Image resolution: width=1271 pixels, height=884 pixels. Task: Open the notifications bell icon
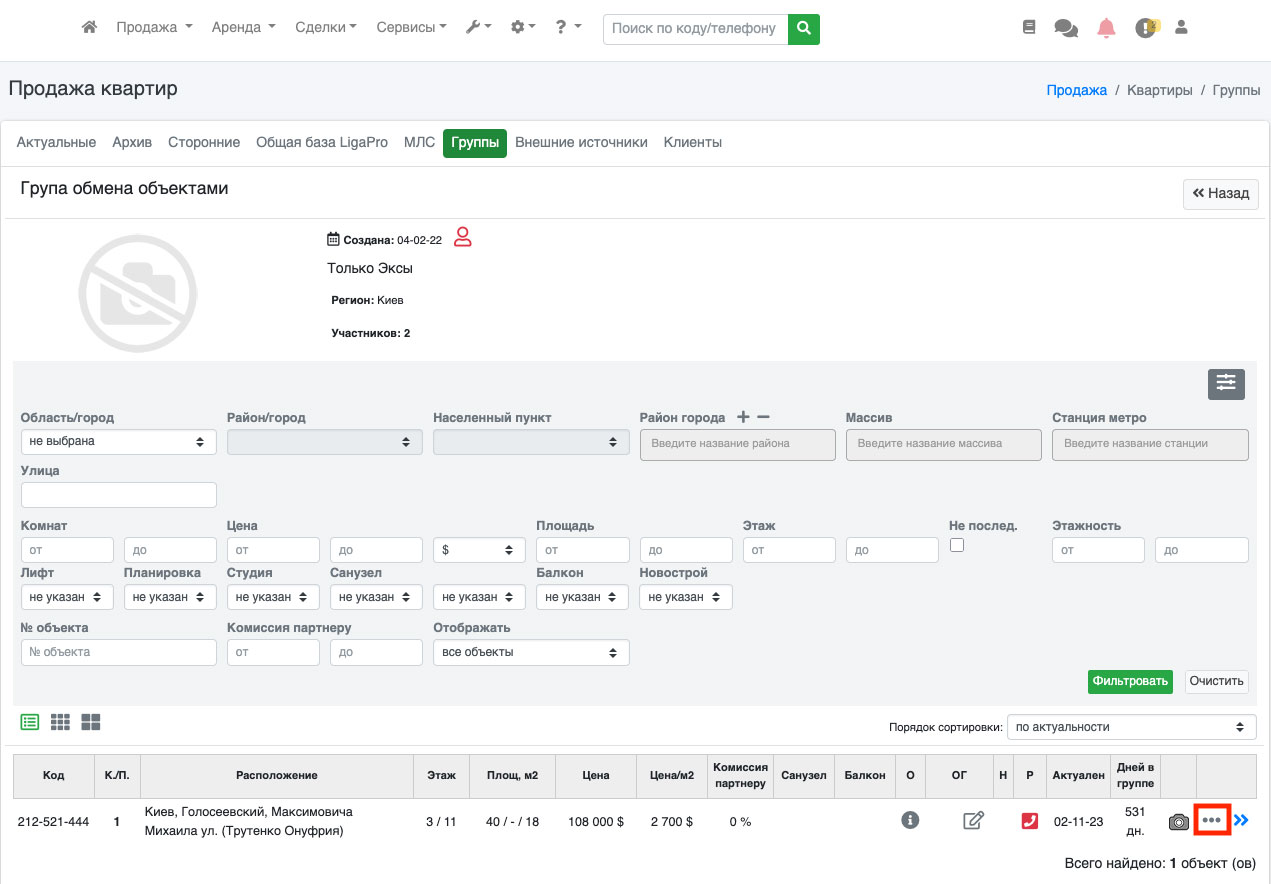1106,28
